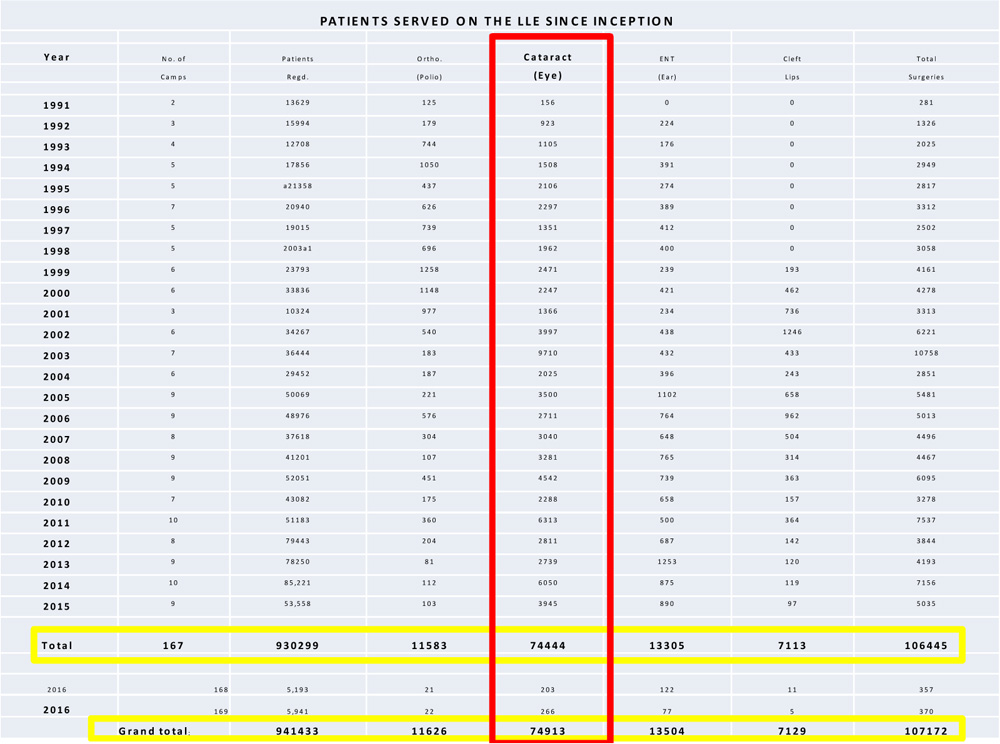The width and height of the screenshot is (1000, 744).
Task: Click the Cataract (Eye) column header
Action: 548,66
